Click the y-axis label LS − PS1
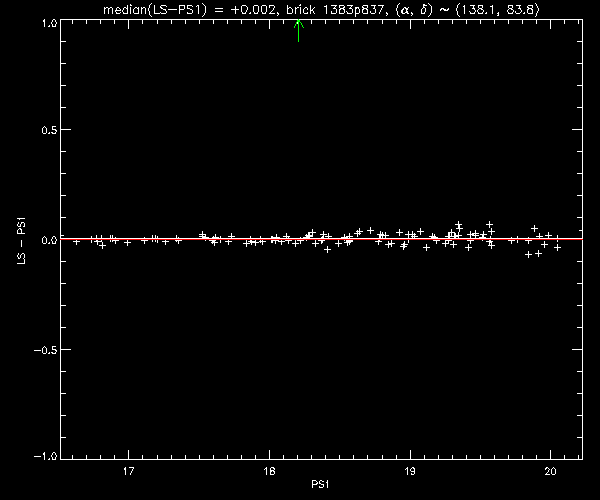Screen dimensions: 600x500 click(x=22, y=241)
